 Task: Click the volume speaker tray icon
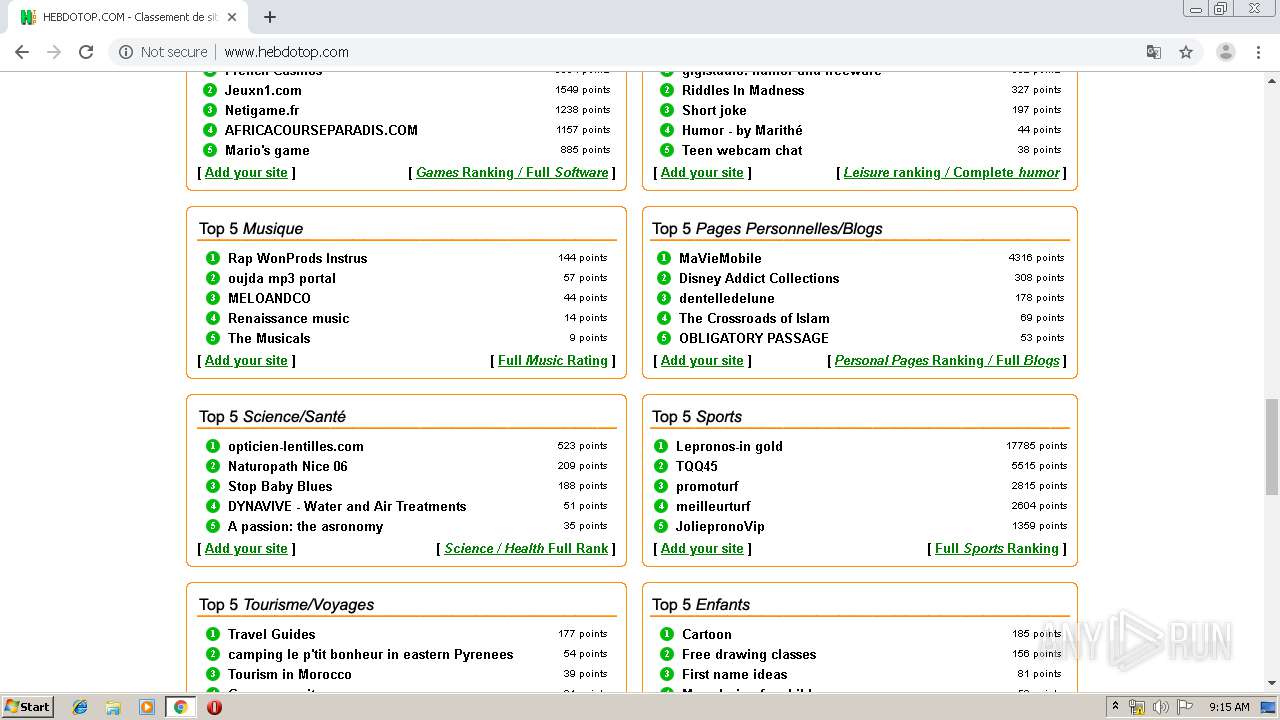pyautogui.click(x=1160, y=707)
